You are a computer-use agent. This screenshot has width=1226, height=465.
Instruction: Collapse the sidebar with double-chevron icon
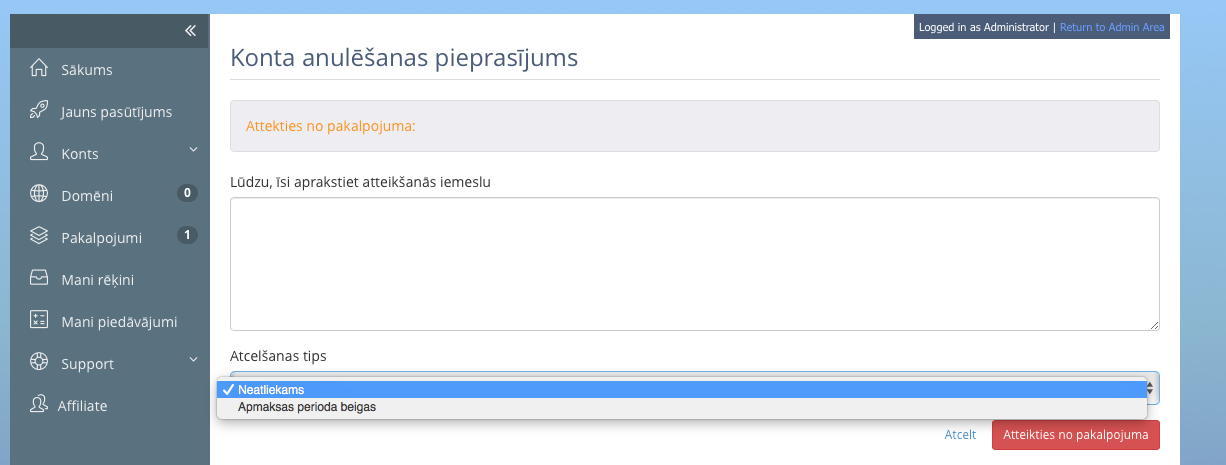coord(190,30)
